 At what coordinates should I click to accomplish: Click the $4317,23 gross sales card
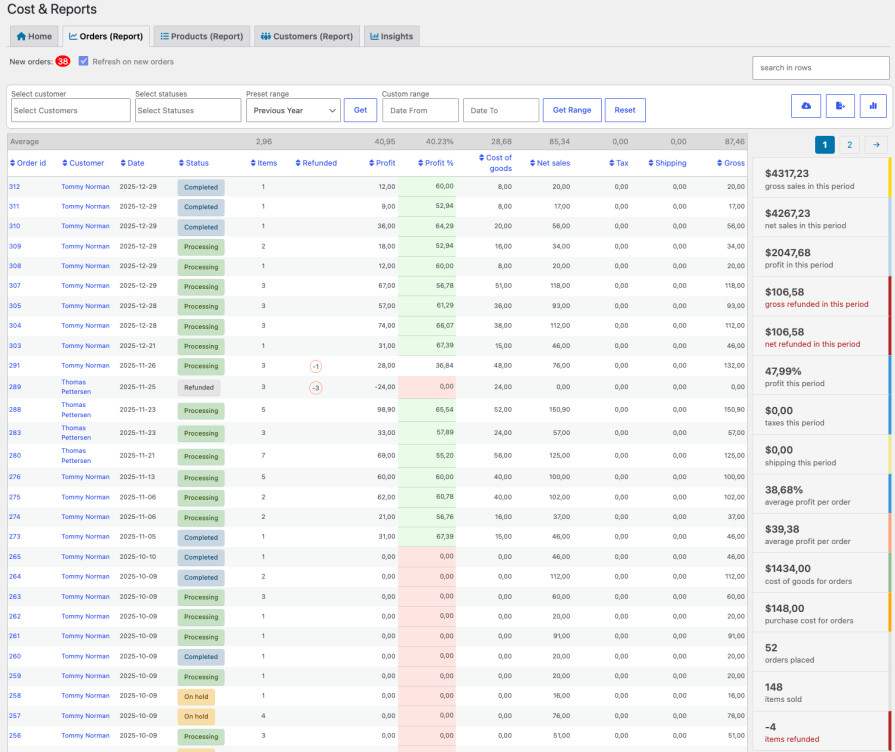click(821, 179)
